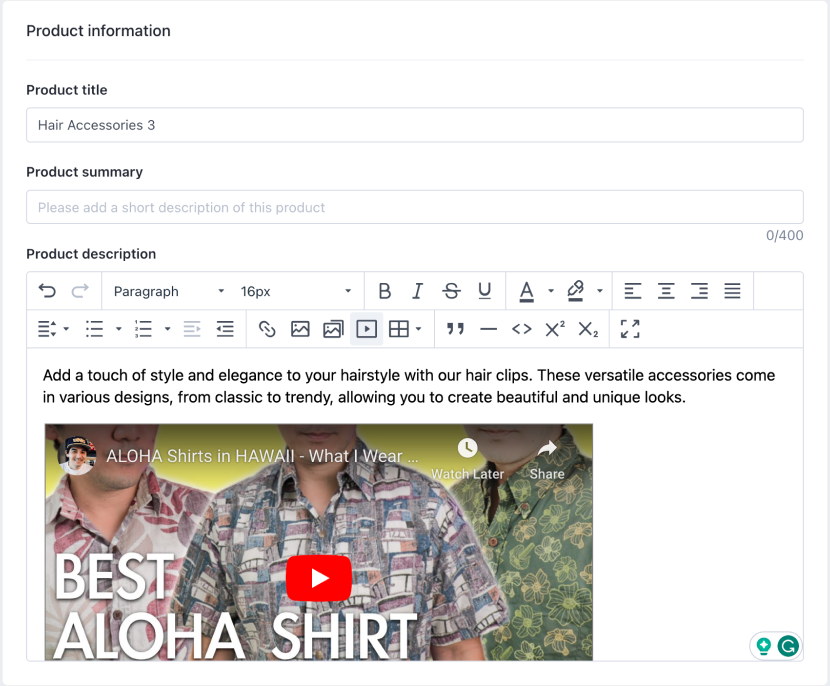Screen dimensions: 830x686
Task: Click the redo arrow in editor toolbar
Action: click(x=80, y=291)
